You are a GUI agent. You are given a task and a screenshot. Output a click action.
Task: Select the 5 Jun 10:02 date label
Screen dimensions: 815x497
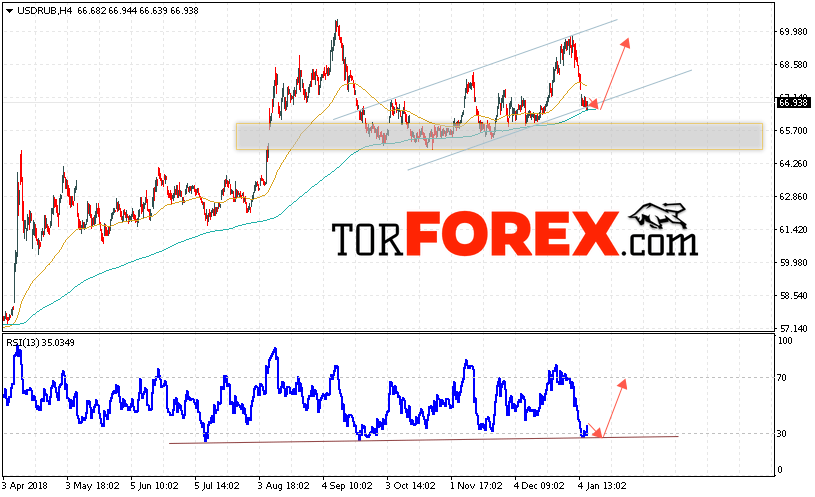click(154, 486)
